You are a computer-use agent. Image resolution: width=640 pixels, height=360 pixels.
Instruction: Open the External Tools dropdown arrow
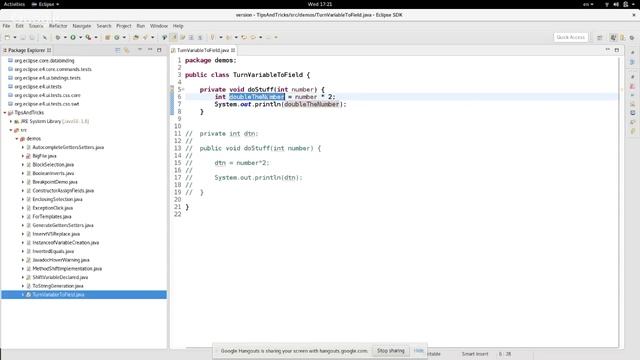96,37
